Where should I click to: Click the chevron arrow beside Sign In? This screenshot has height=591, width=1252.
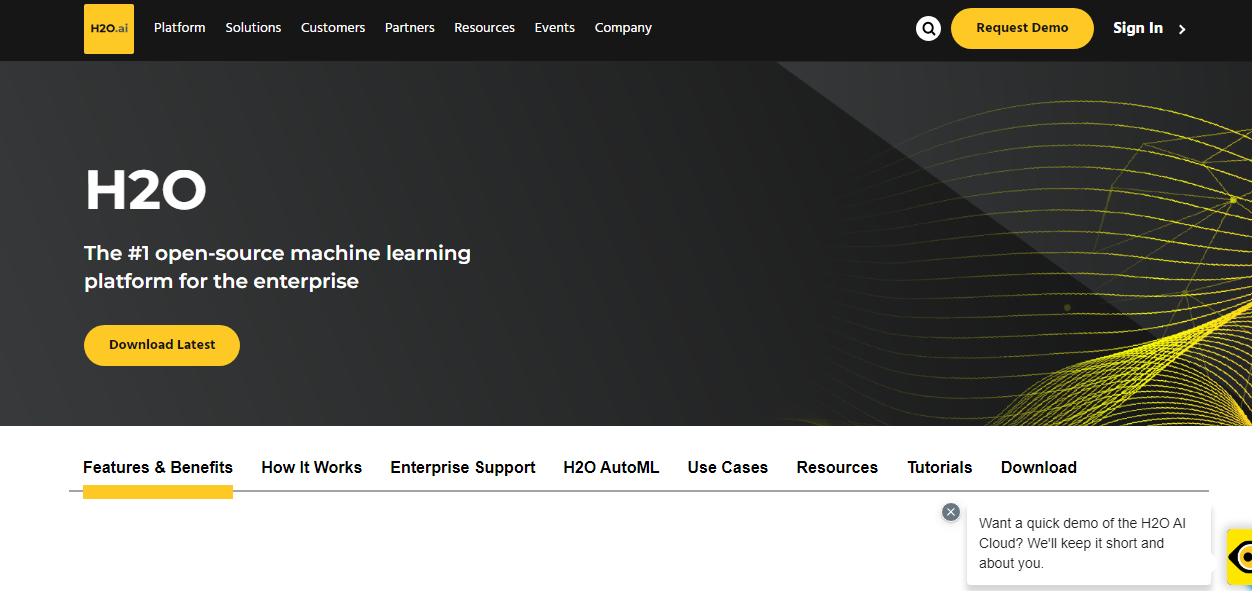[x=1182, y=29]
